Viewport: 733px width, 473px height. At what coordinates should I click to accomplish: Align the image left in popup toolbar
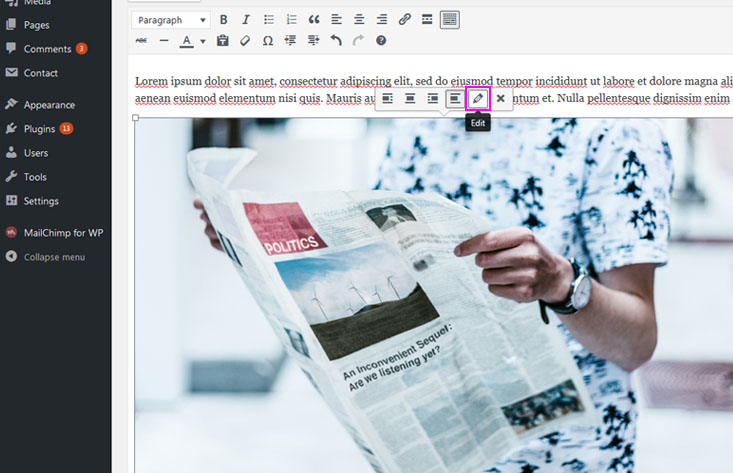coord(388,99)
